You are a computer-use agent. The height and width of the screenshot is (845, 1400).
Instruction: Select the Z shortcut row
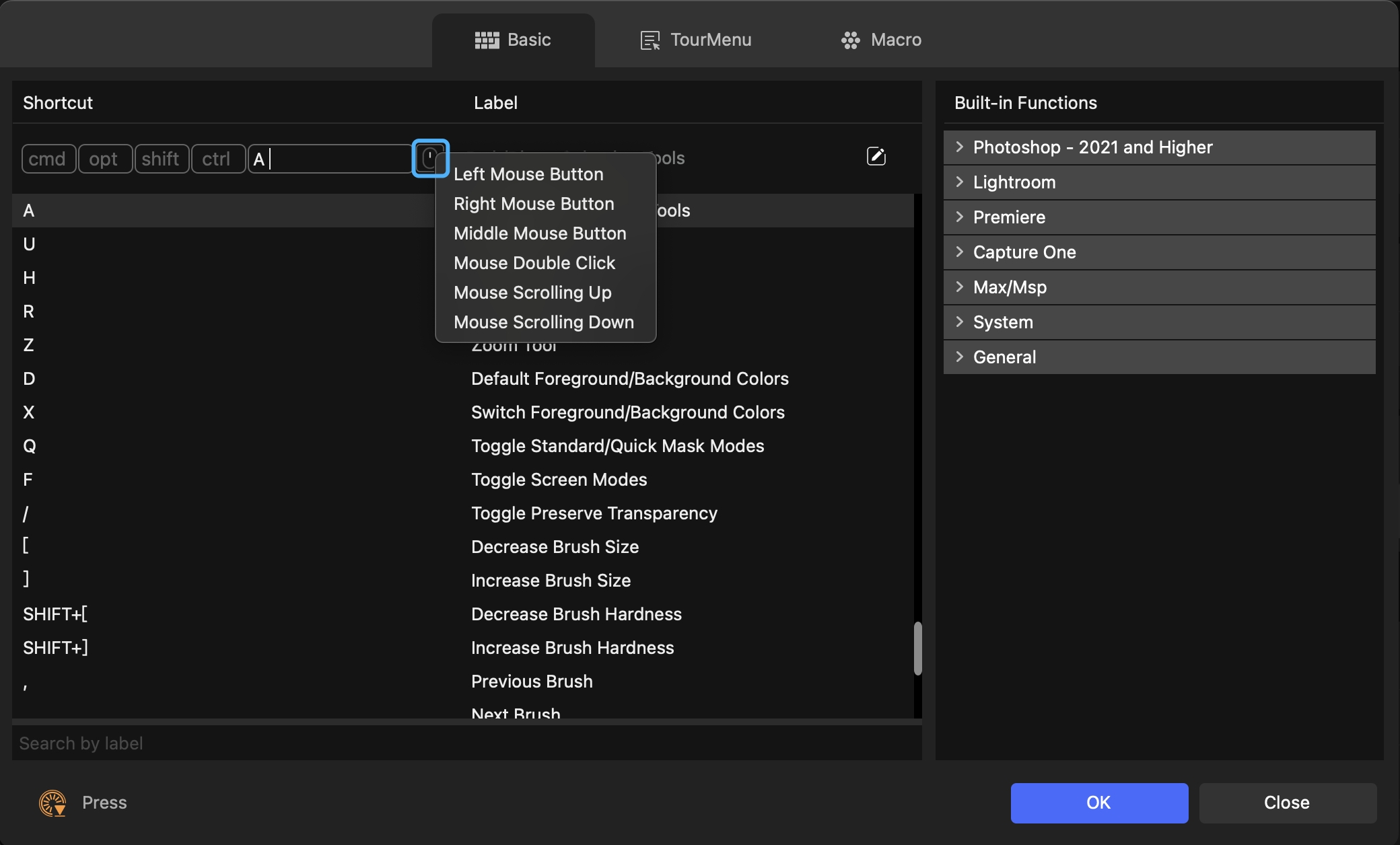(462, 345)
